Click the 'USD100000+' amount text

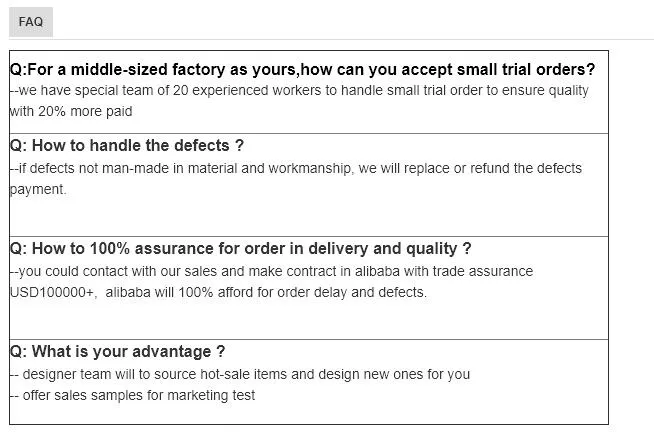(52, 292)
